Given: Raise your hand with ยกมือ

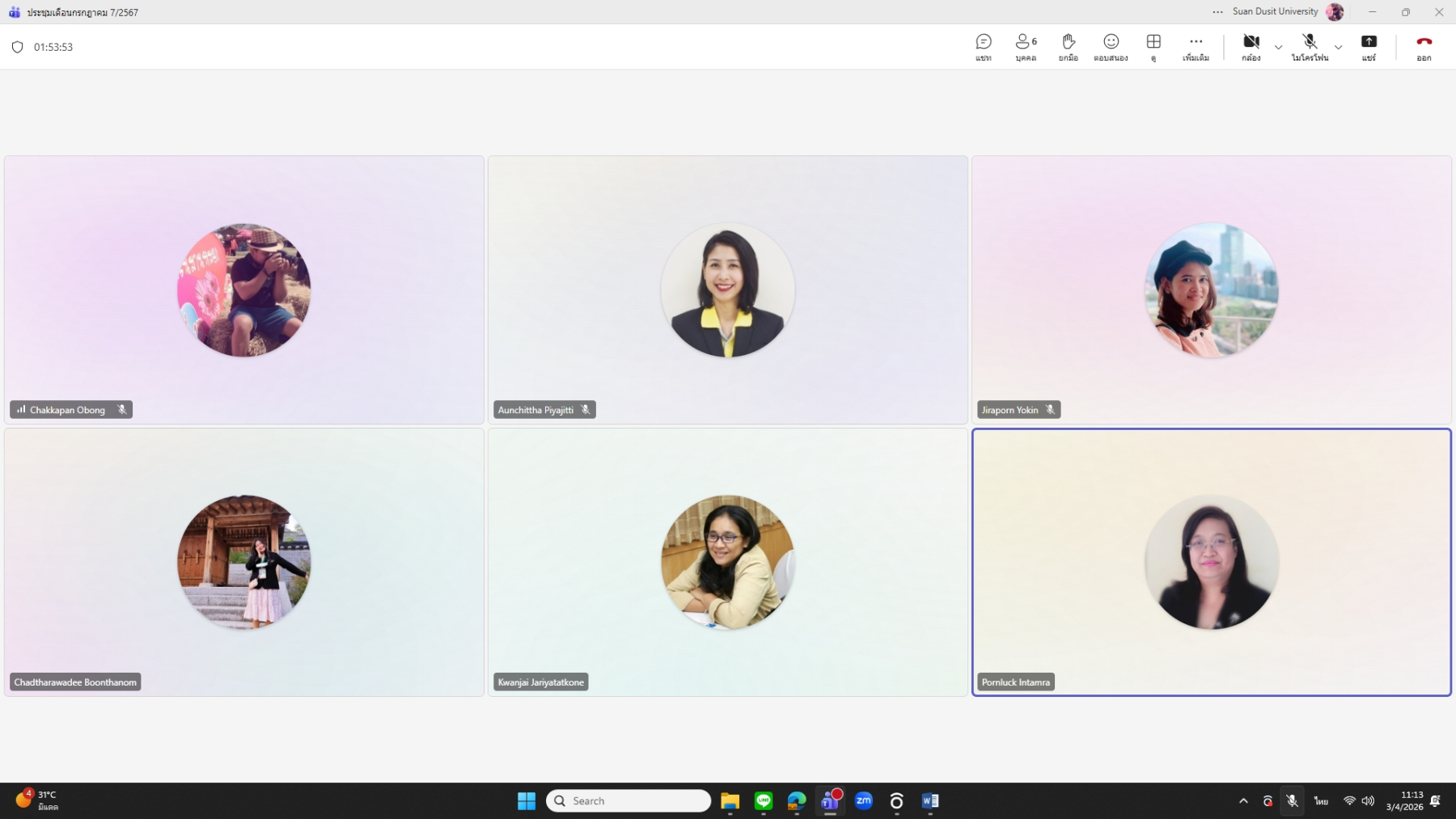Looking at the screenshot, I should tap(1068, 47).
